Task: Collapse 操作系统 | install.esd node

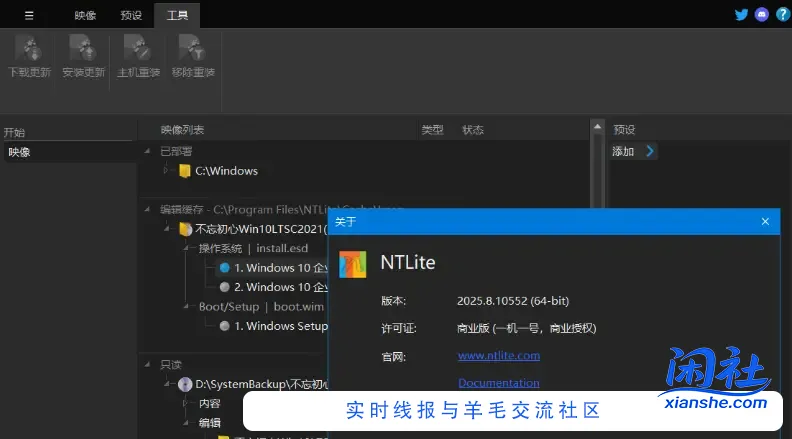Action: (x=186, y=248)
